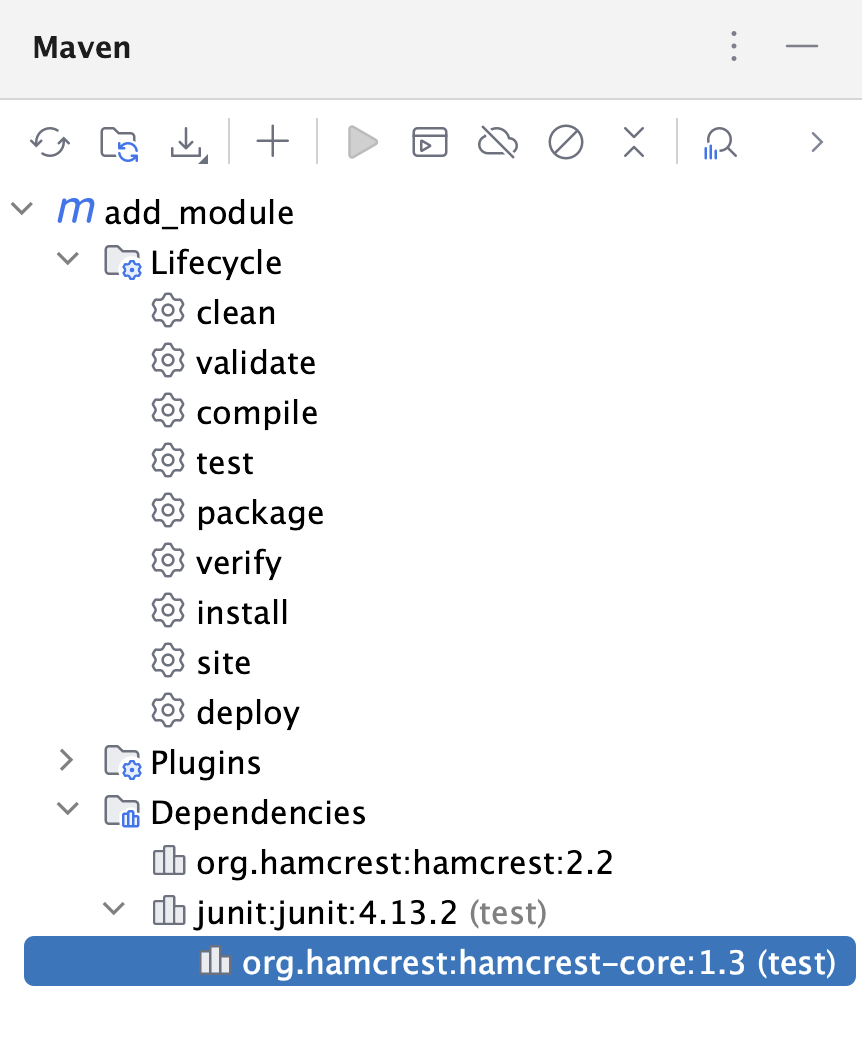This screenshot has width=862, height=1048.
Task: Collapse all tree nodes via toolbar icon
Action: tap(633, 142)
